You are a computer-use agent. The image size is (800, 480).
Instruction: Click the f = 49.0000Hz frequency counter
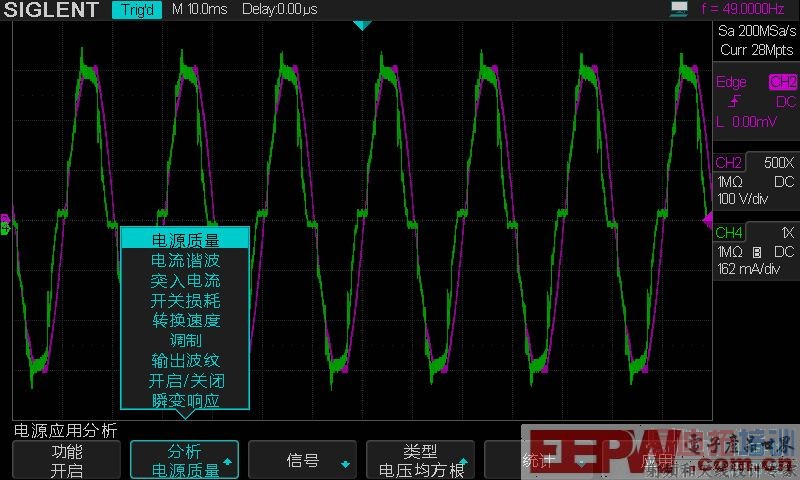(743, 9)
